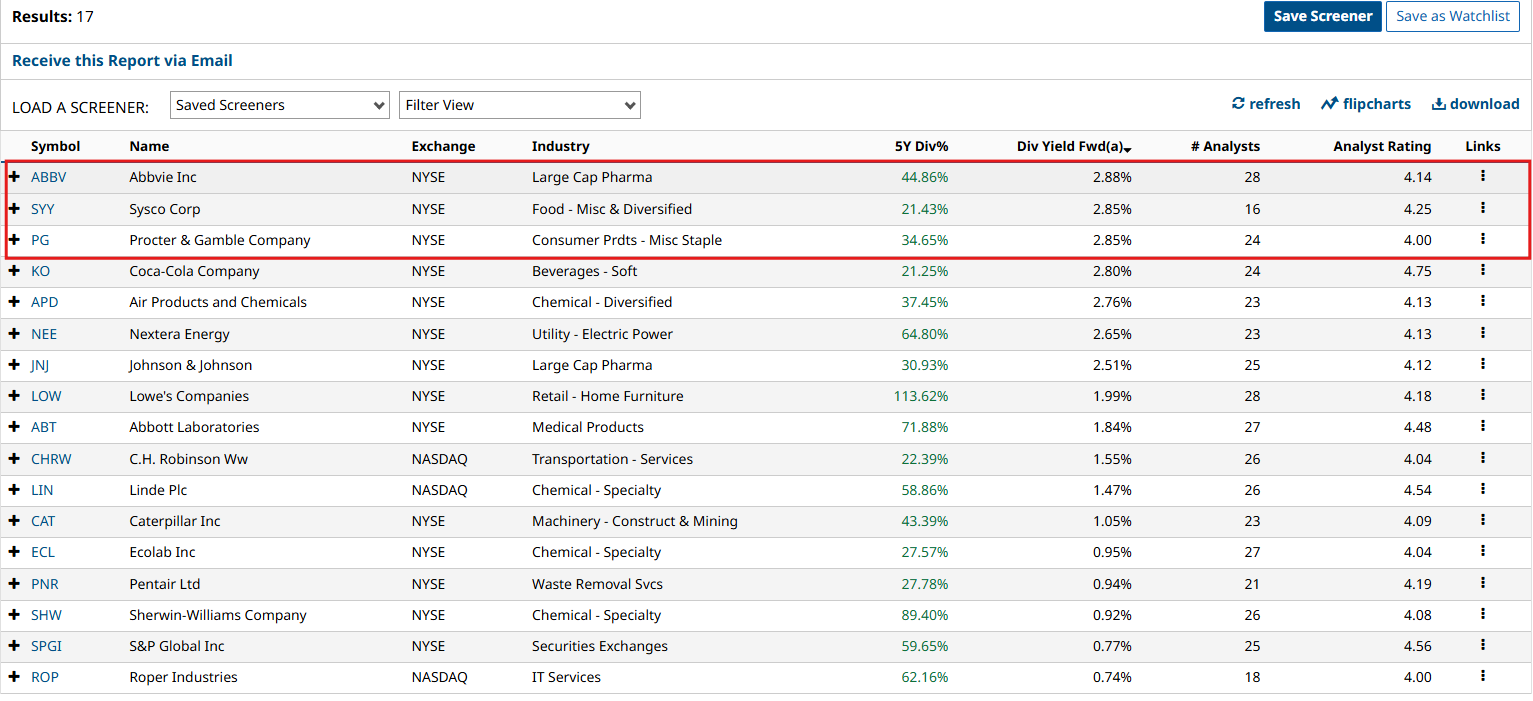Expand the CAT row plus sign
This screenshot has width=1533, height=701.
tap(15, 521)
